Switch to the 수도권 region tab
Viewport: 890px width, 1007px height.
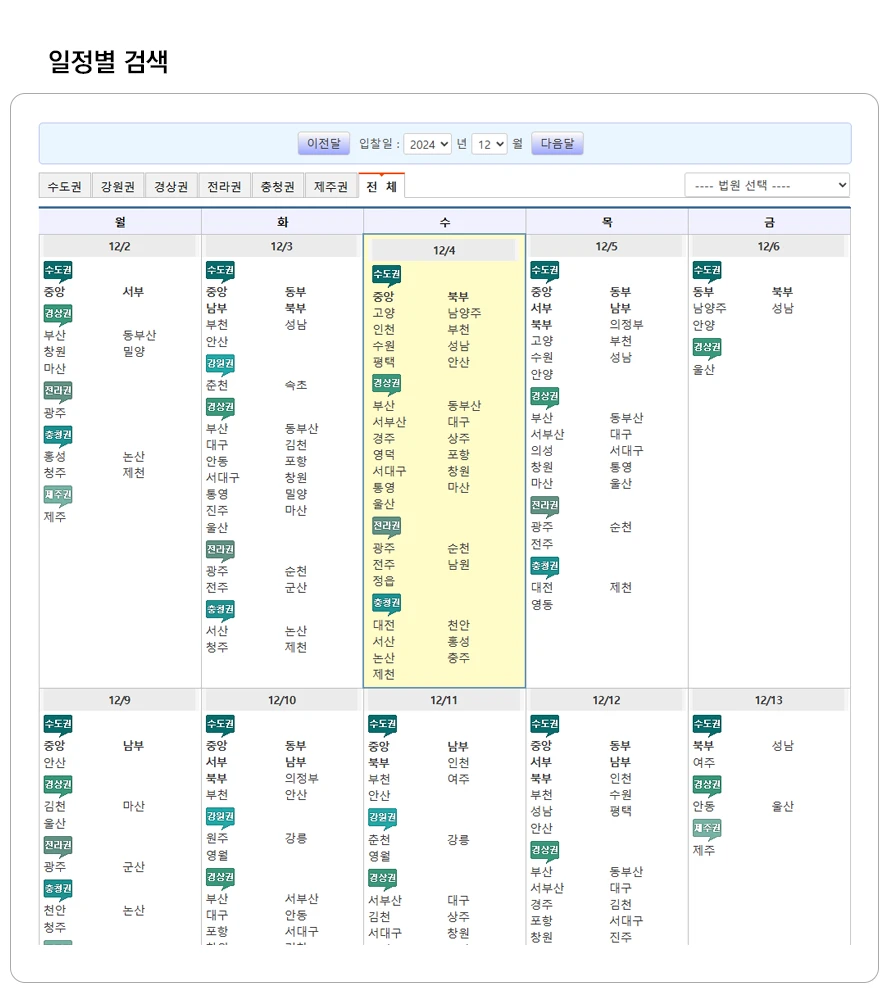[x=65, y=187]
